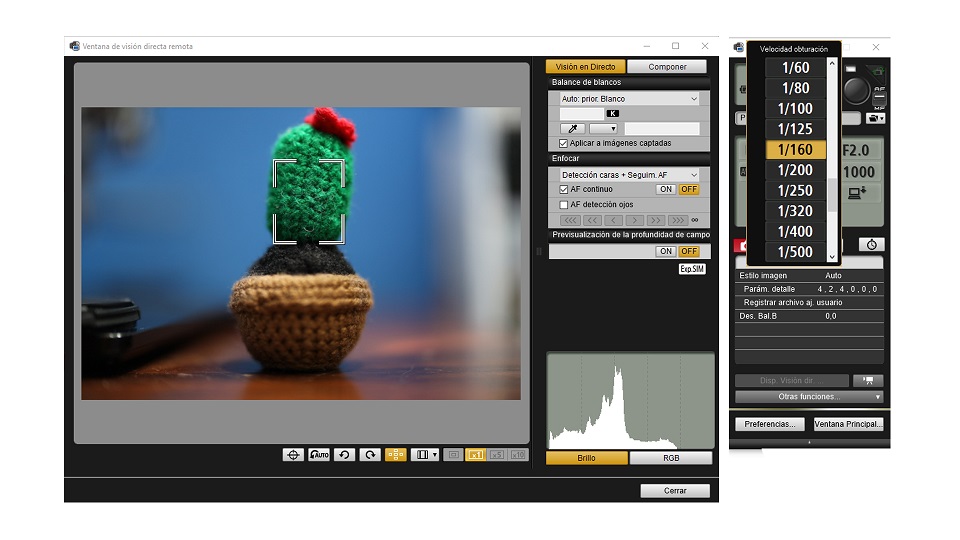Screen dimensions: 960x540
Task: Open the 'Auto: prior. Blanco' white balance dropdown
Action: coord(629,99)
